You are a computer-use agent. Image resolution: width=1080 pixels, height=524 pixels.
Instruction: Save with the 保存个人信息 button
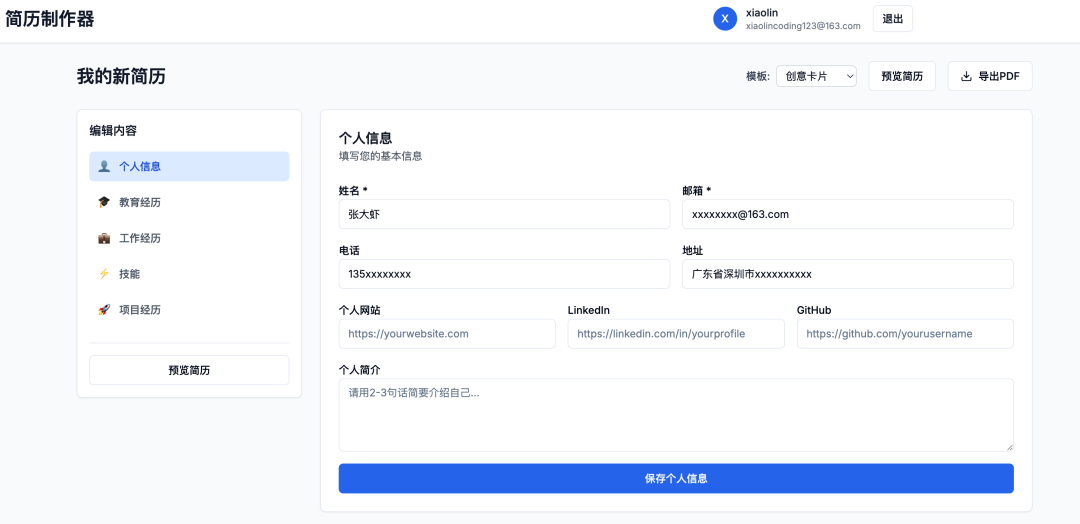click(x=676, y=479)
